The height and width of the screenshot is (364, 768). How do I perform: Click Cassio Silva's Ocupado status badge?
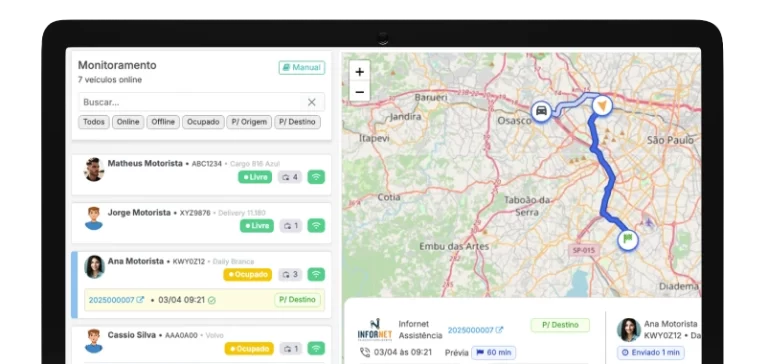click(x=249, y=349)
